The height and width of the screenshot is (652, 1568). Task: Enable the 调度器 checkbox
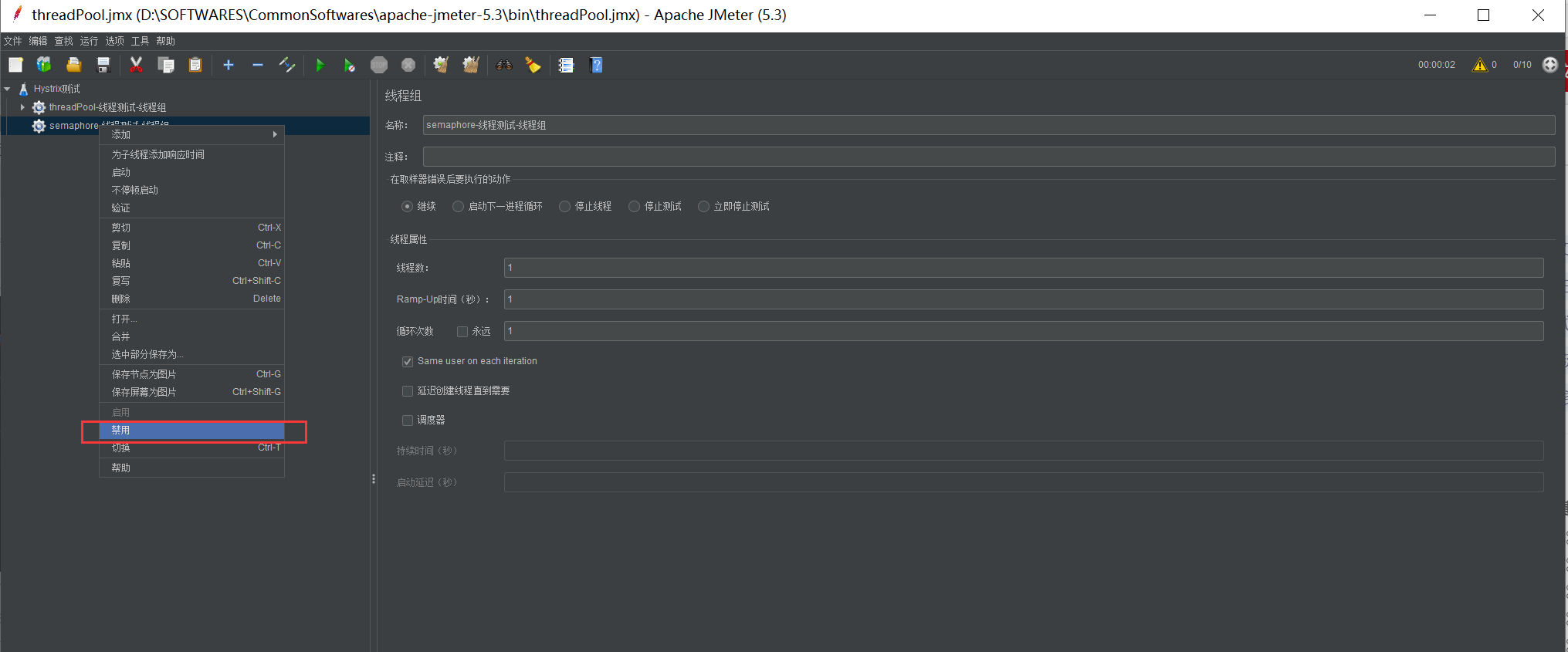pos(408,421)
